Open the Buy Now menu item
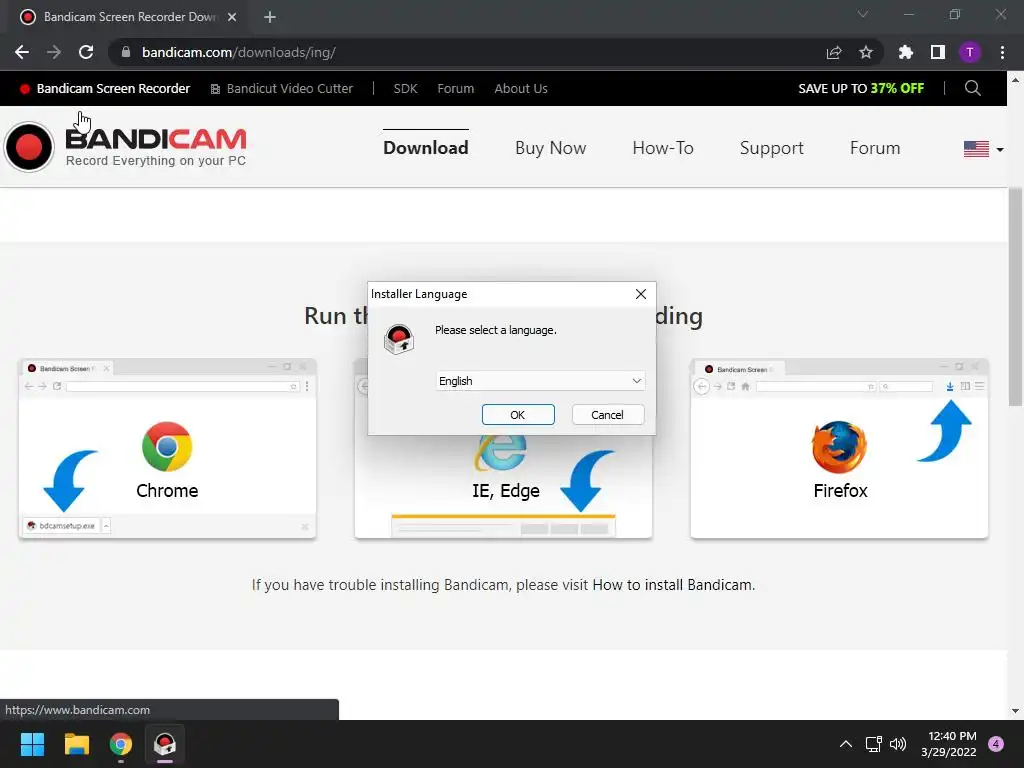The height and width of the screenshot is (768, 1024). click(551, 148)
